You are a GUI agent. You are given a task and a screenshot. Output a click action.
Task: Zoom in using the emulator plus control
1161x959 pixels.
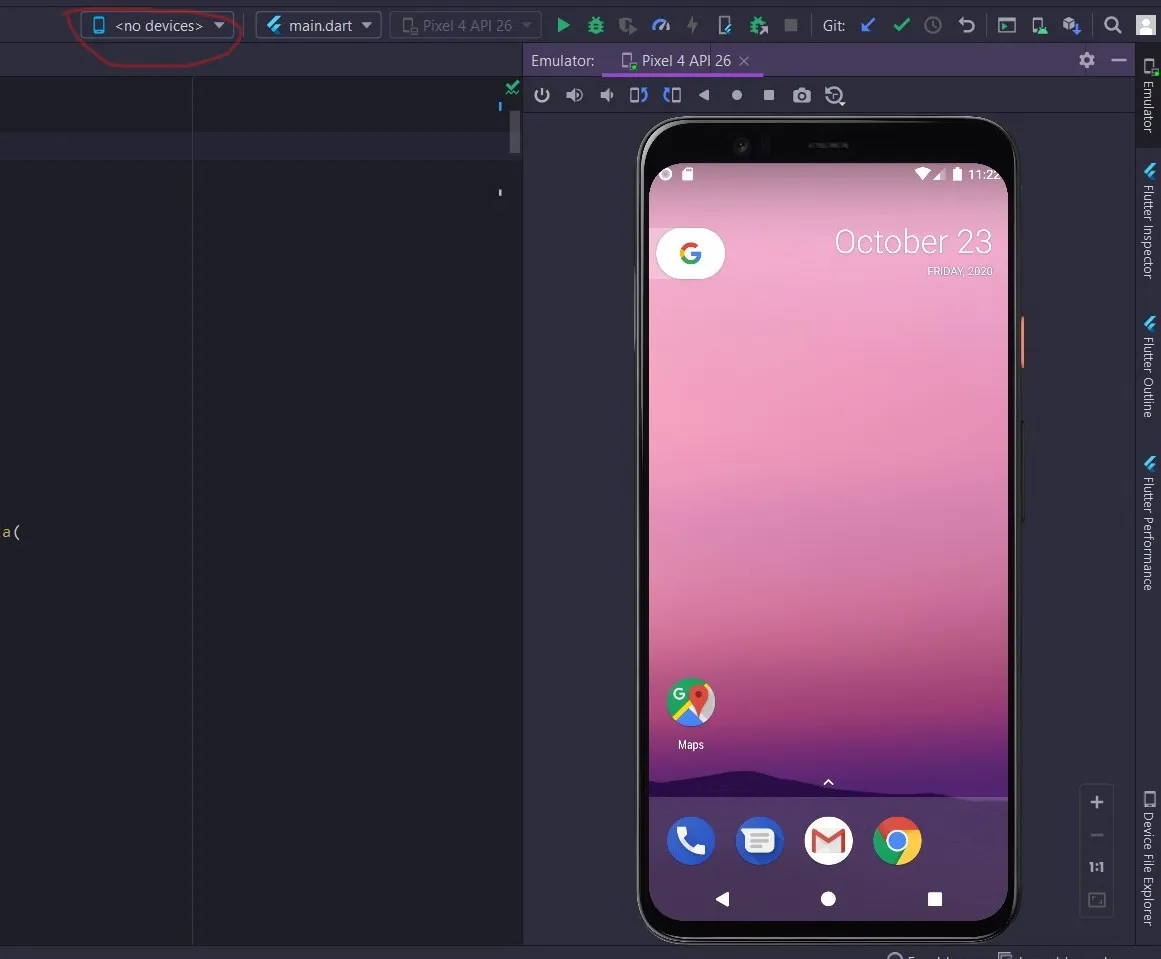click(x=1096, y=802)
